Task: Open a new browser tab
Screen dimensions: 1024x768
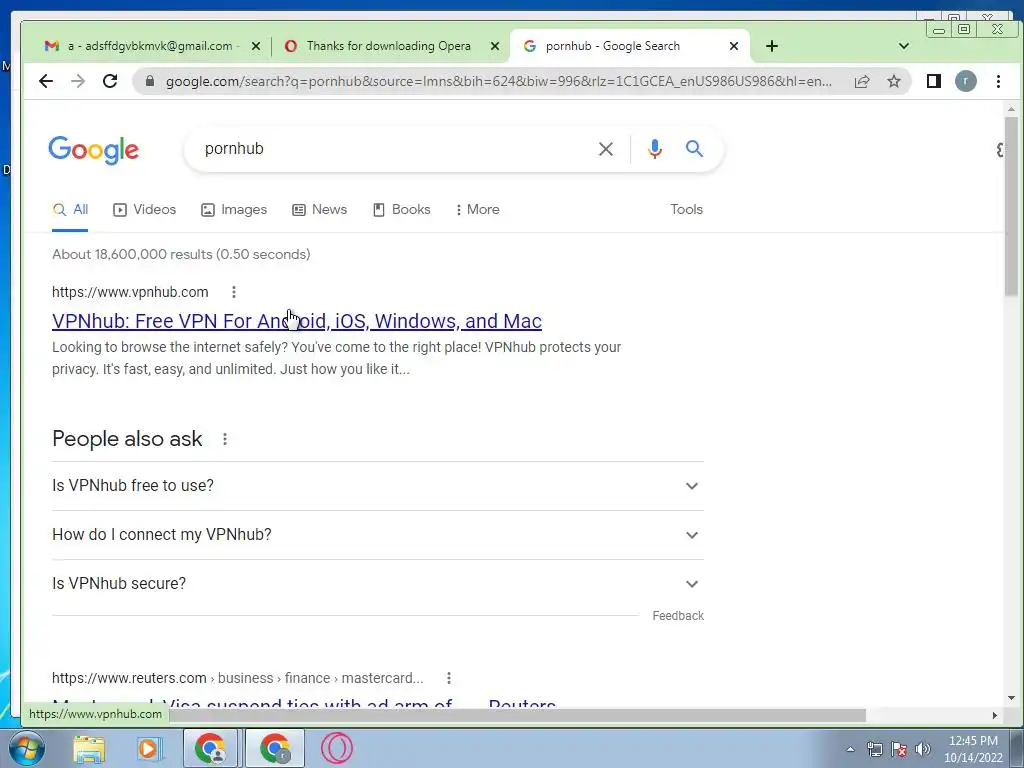Action: tap(772, 46)
